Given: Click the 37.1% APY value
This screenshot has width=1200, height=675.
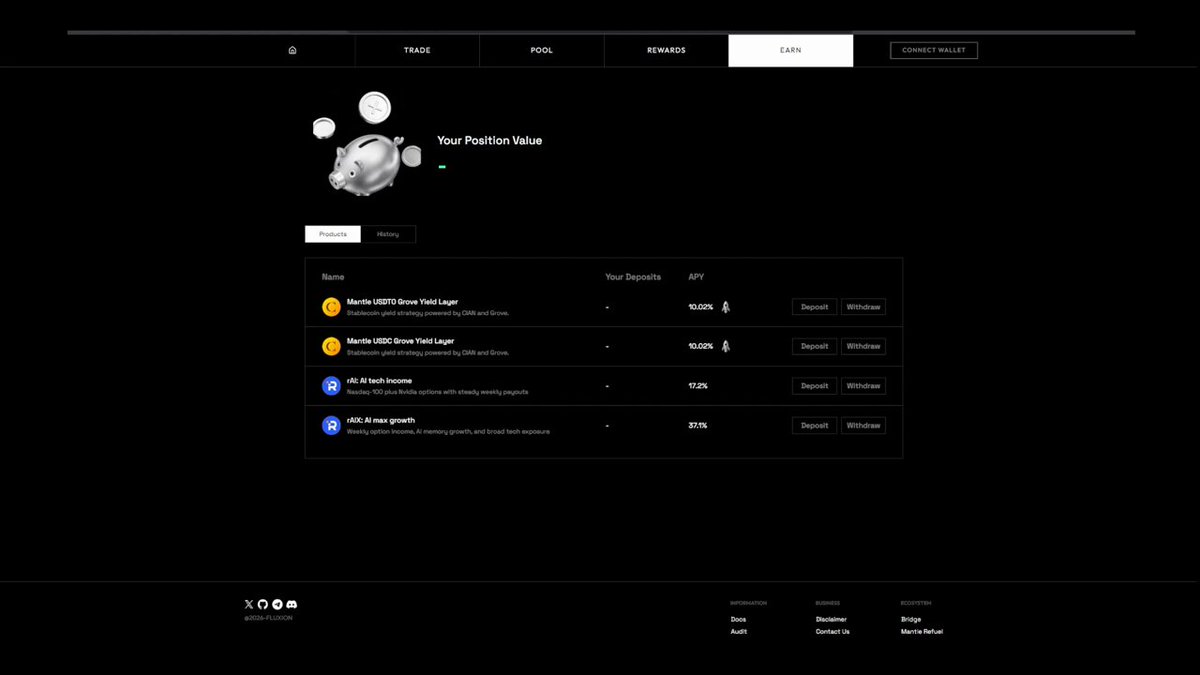Looking at the screenshot, I should pos(698,425).
